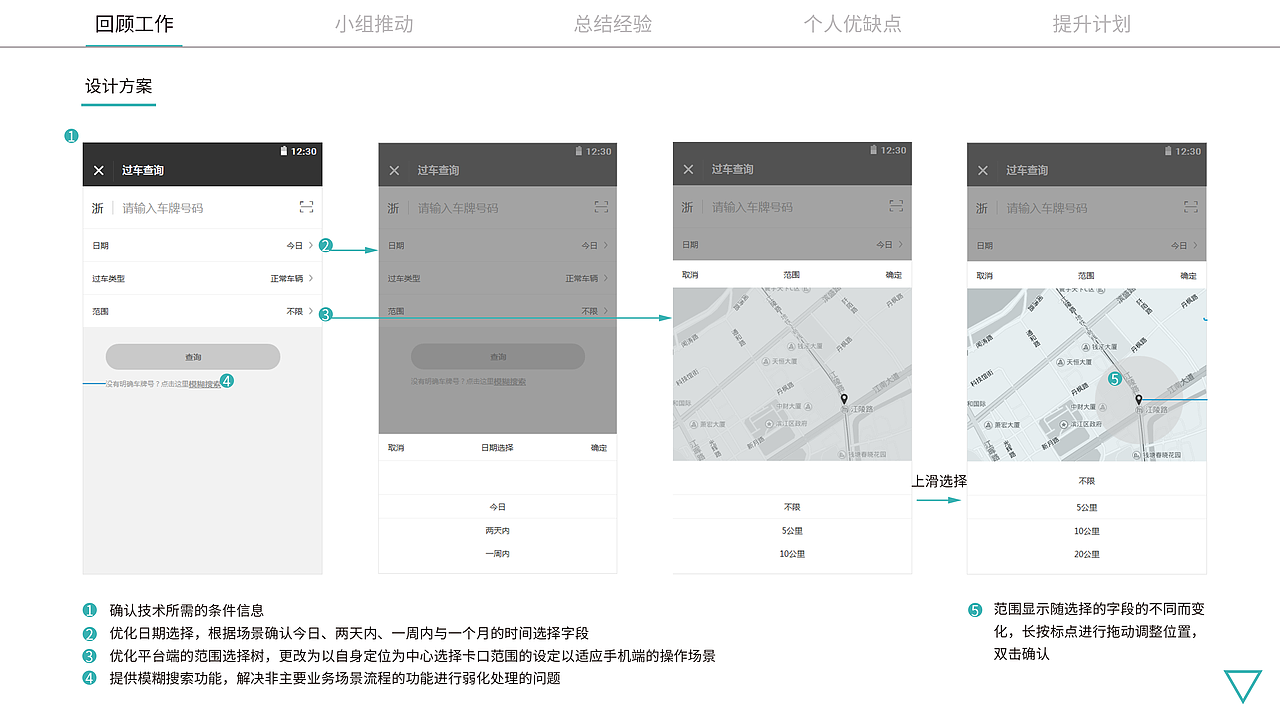Tap 确定 in the 日期选择 picker
This screenshot has width=1280, height=720.
coord(598,448)
